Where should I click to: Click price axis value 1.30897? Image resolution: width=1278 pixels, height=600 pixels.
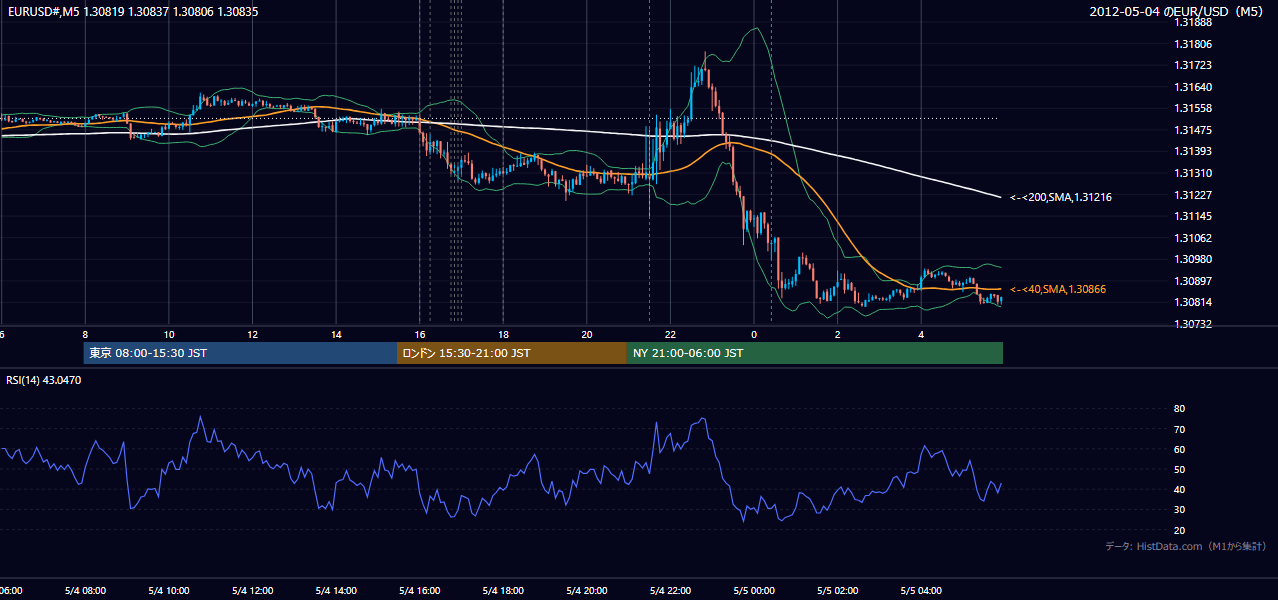click(1193, 281)
